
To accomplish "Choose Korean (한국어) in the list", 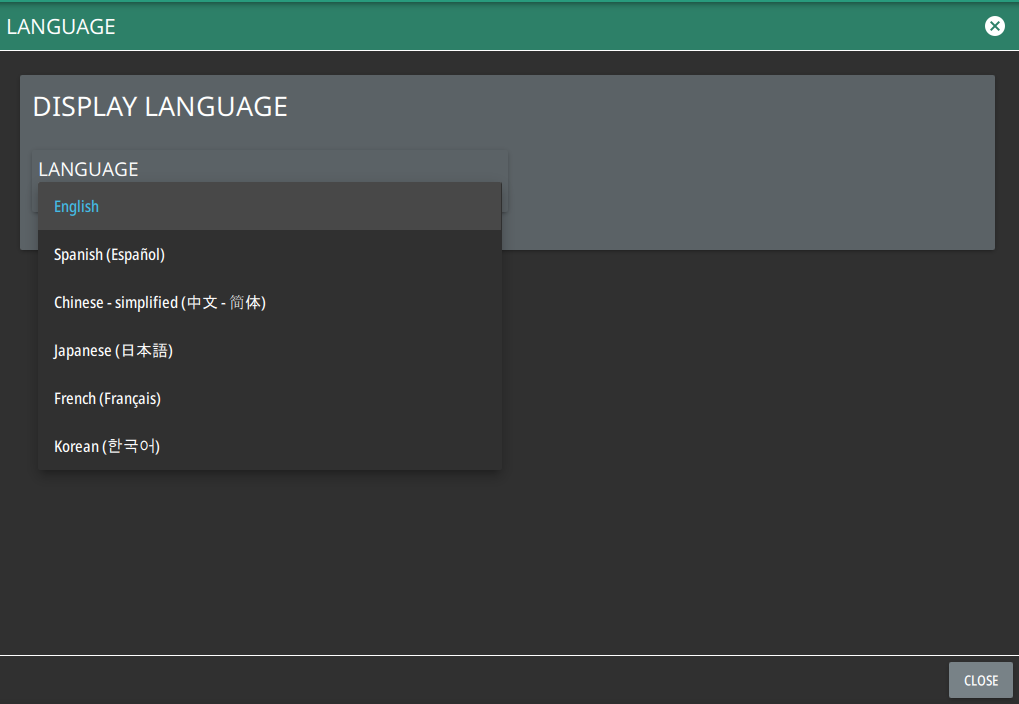I will pos(107,447).
